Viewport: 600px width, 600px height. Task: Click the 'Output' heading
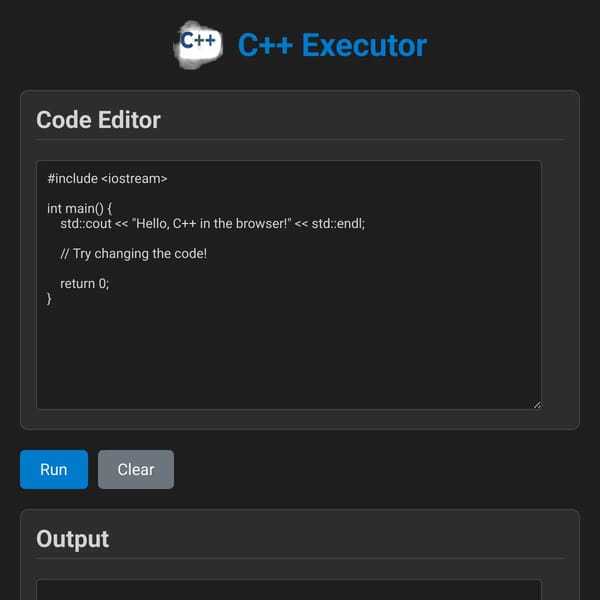click(x=73, y=539)
